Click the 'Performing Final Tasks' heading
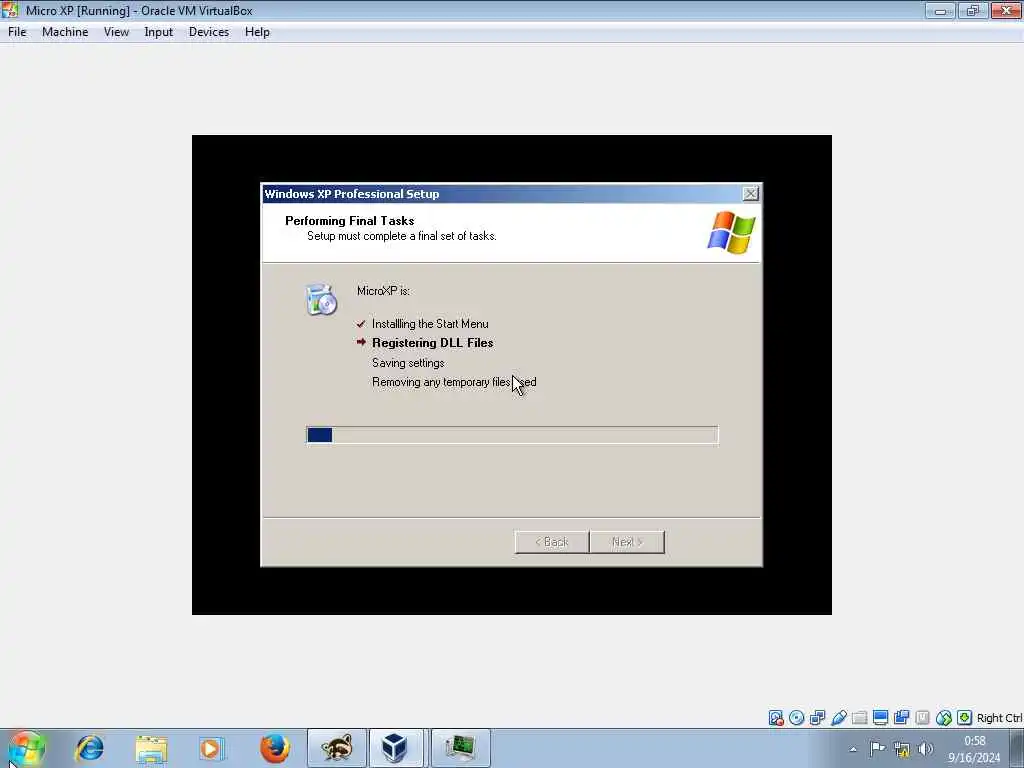Screen dimensions: 1024x768 point(349,221)
